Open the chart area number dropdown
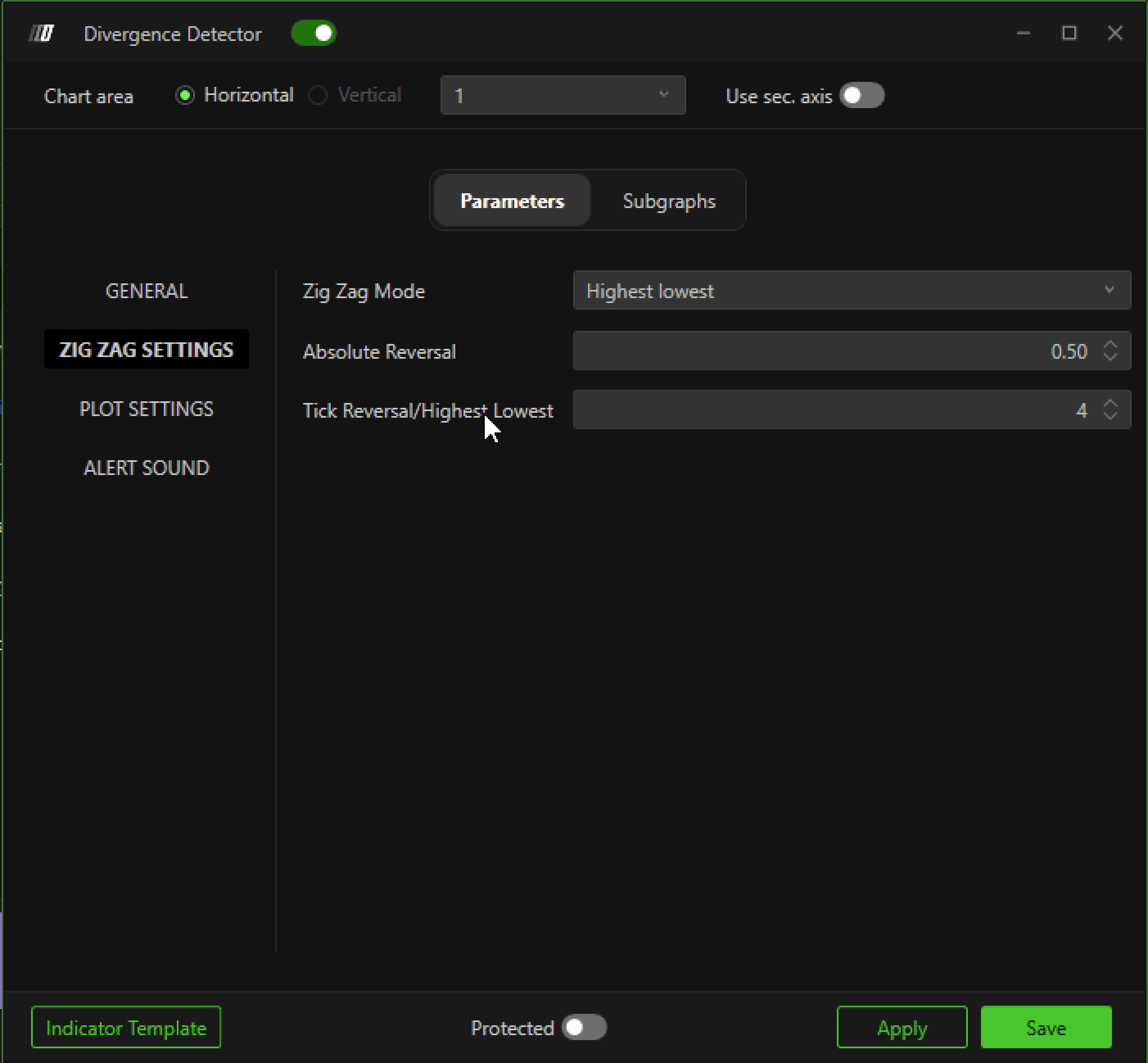Screen dimensions: 1148x1063 [x=563, y=95]
